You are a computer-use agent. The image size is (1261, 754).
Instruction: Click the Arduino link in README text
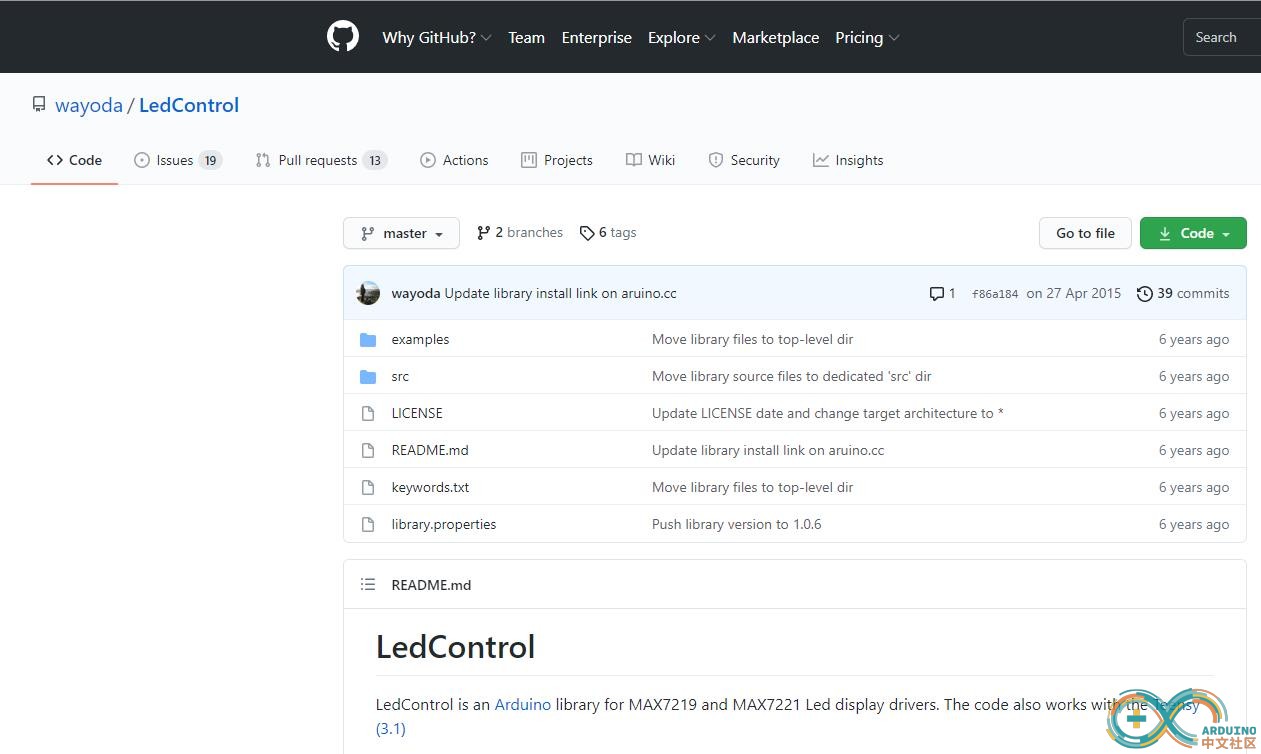[523, 705]
